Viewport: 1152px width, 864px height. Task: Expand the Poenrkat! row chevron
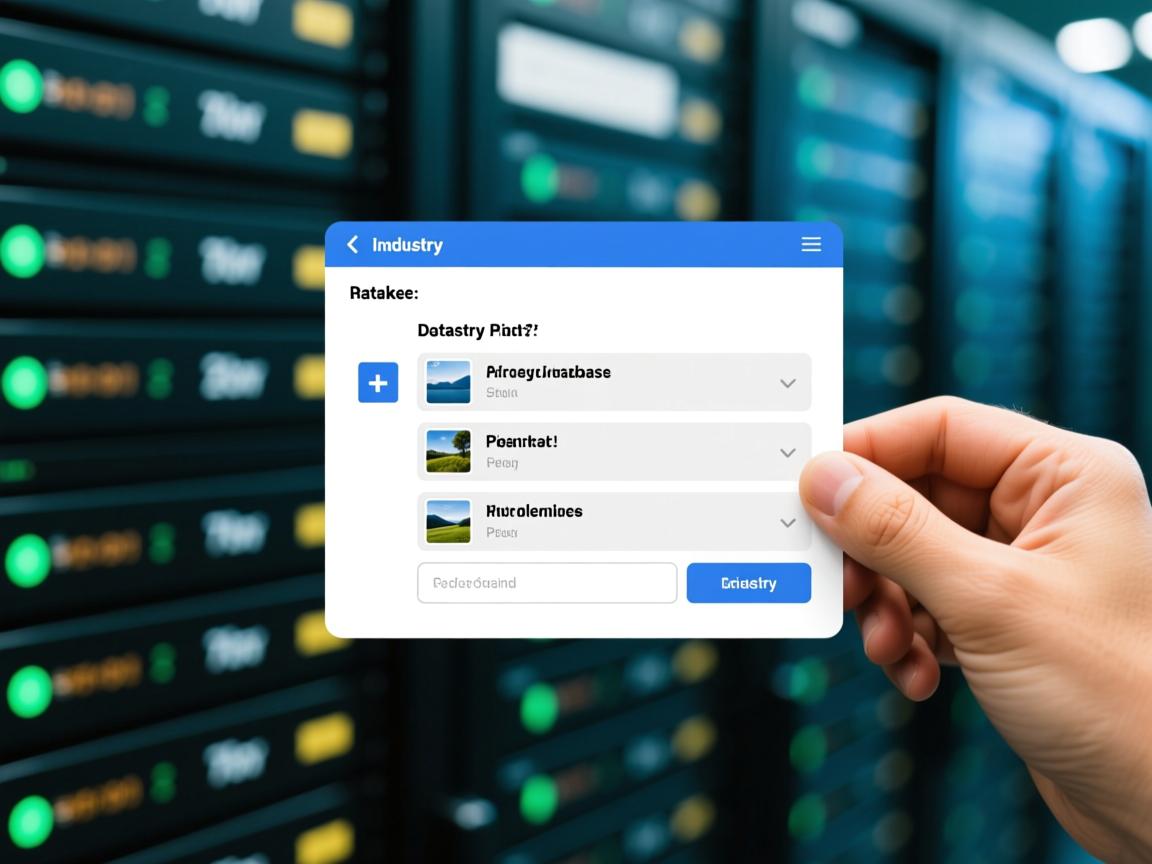tap(788, 453)
